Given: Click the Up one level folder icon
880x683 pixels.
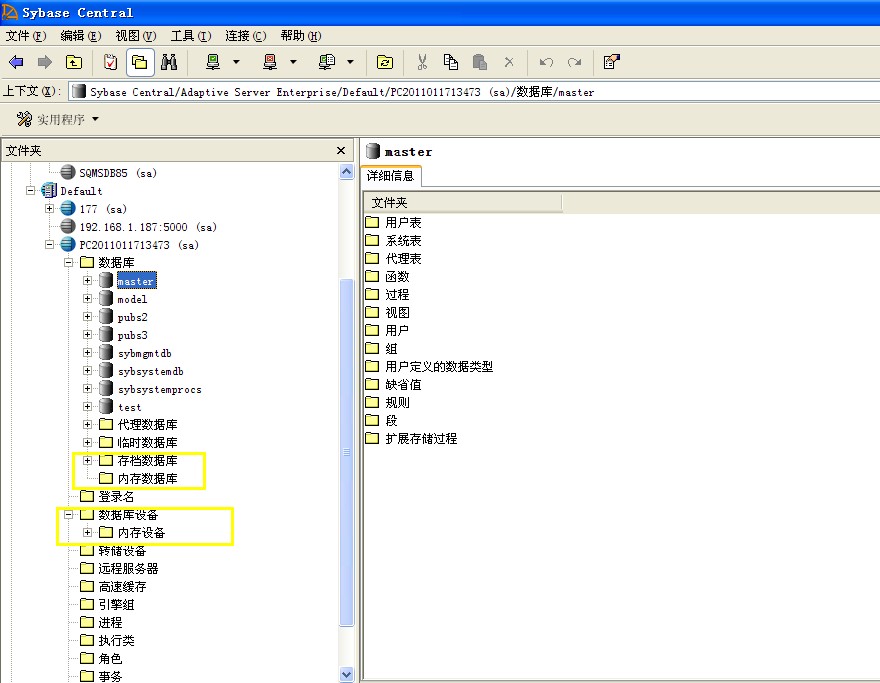Looking at the screenshot, I should (x=74, y=62).
